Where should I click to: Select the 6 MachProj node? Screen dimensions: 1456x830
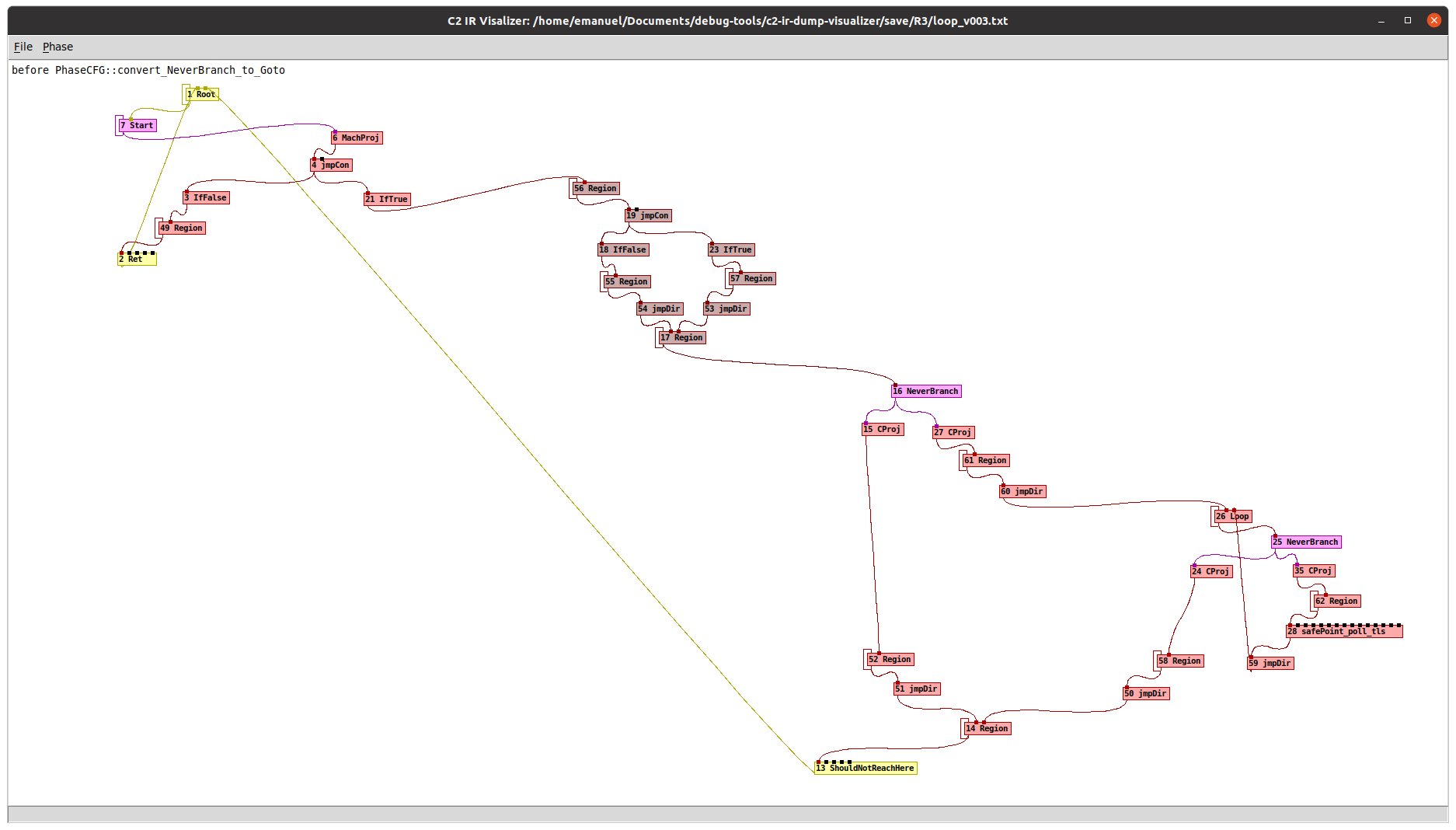(x=357, y=138)
